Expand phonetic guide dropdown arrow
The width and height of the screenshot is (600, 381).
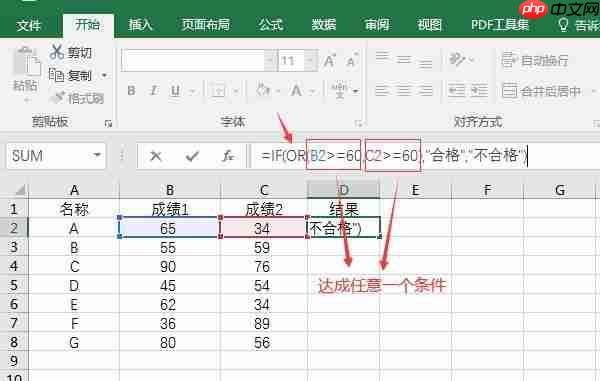click(355, 91)
